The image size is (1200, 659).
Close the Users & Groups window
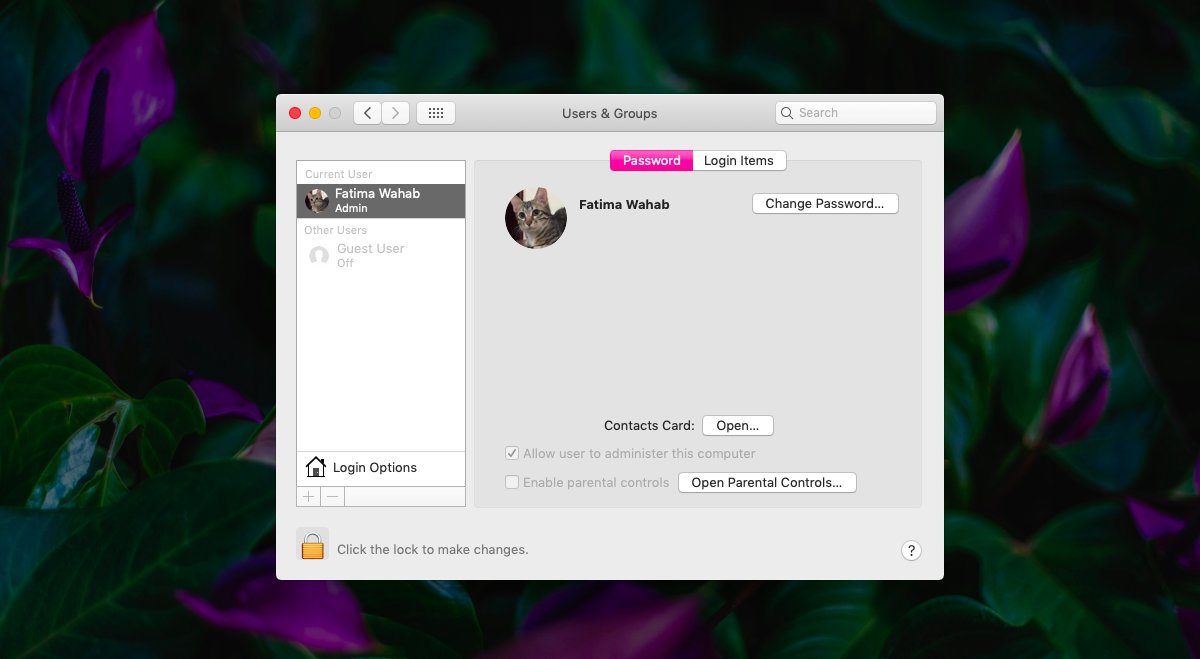[x=295, y=113]
